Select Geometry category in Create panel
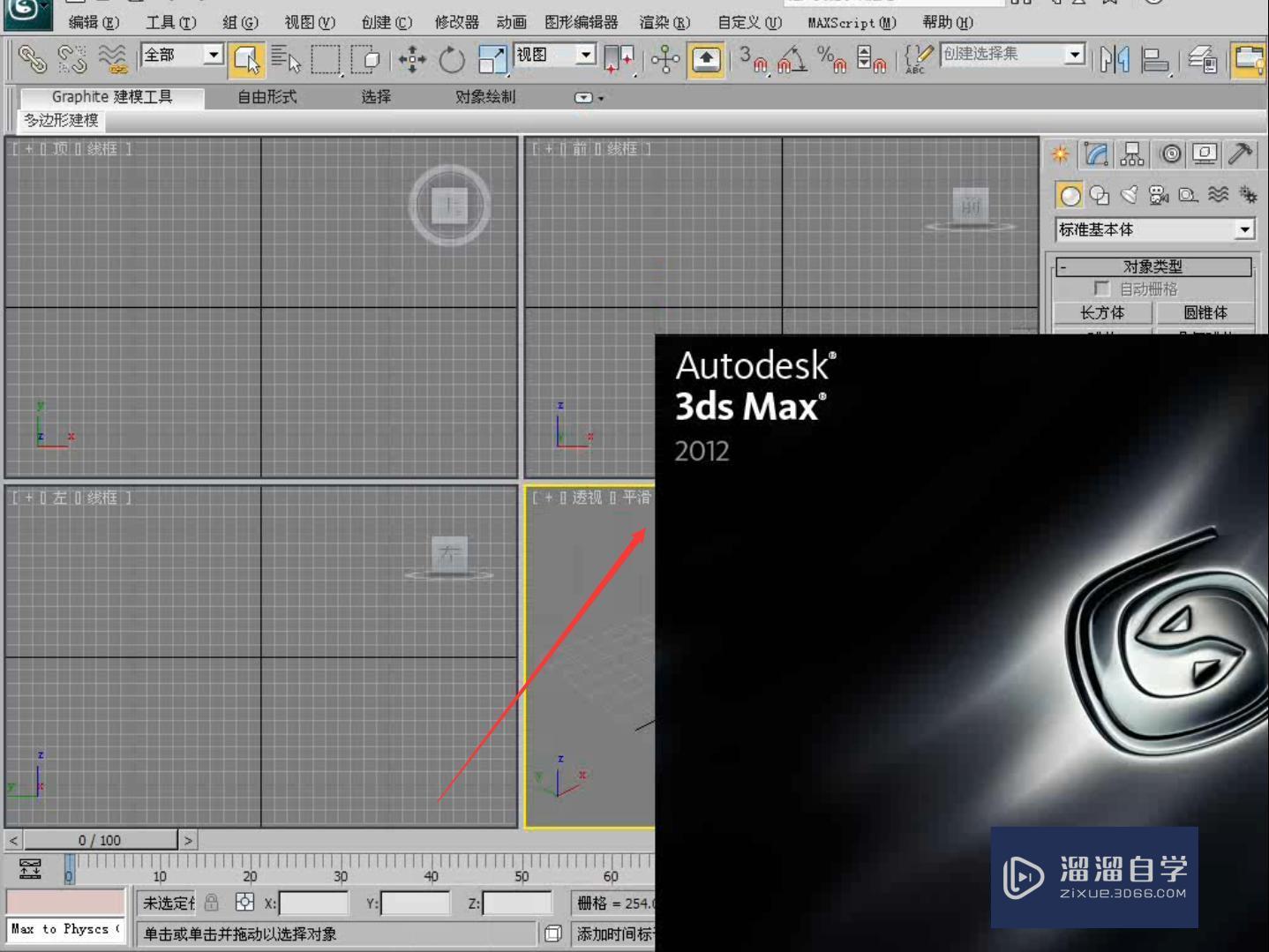 click(1070, 195)
